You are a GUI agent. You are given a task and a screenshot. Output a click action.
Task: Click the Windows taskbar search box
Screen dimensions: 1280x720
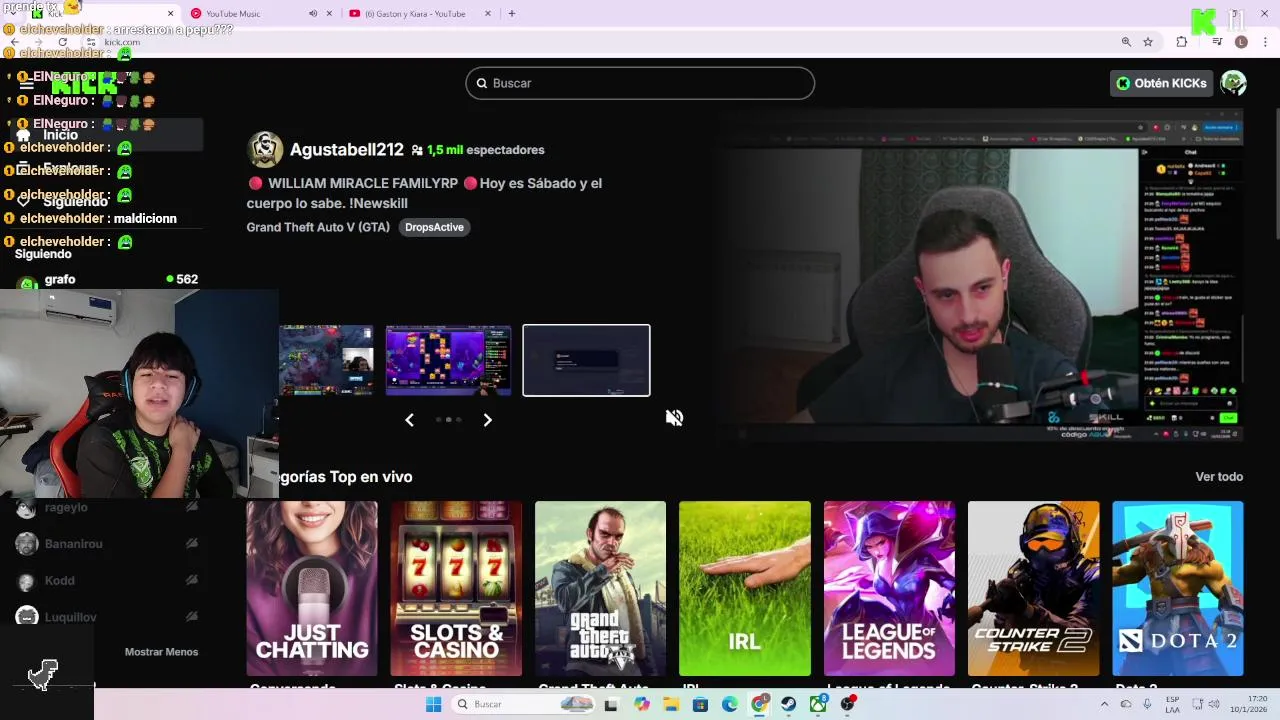[522, 705]
